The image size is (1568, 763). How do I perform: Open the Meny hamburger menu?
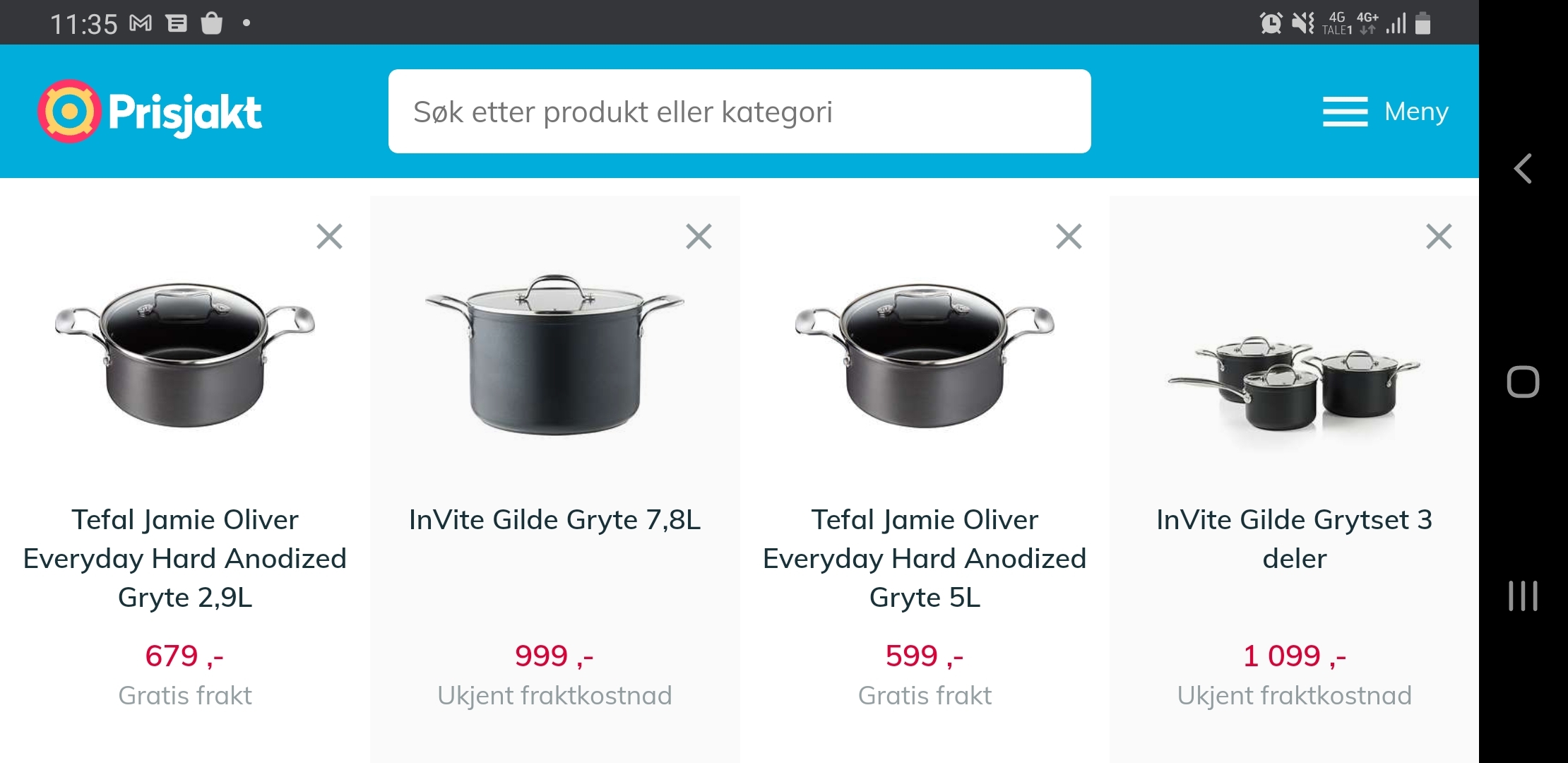pos(1385,112)
